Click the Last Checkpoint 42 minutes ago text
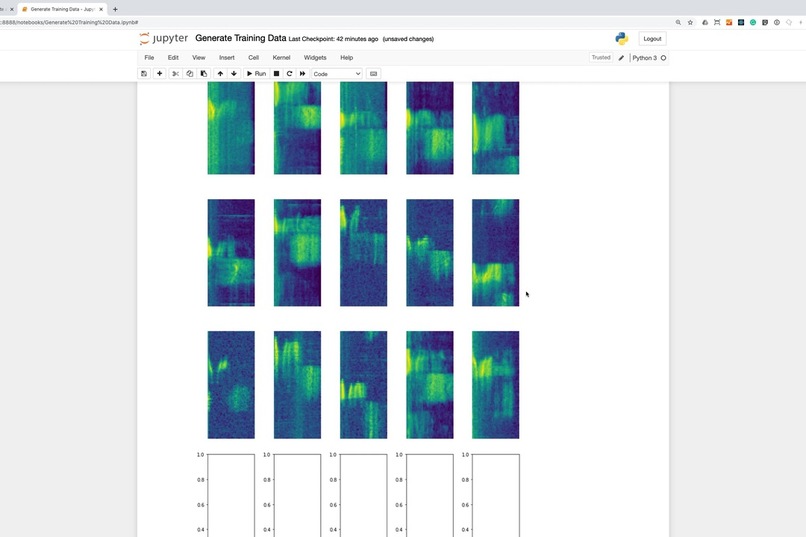 coord(333,39)
